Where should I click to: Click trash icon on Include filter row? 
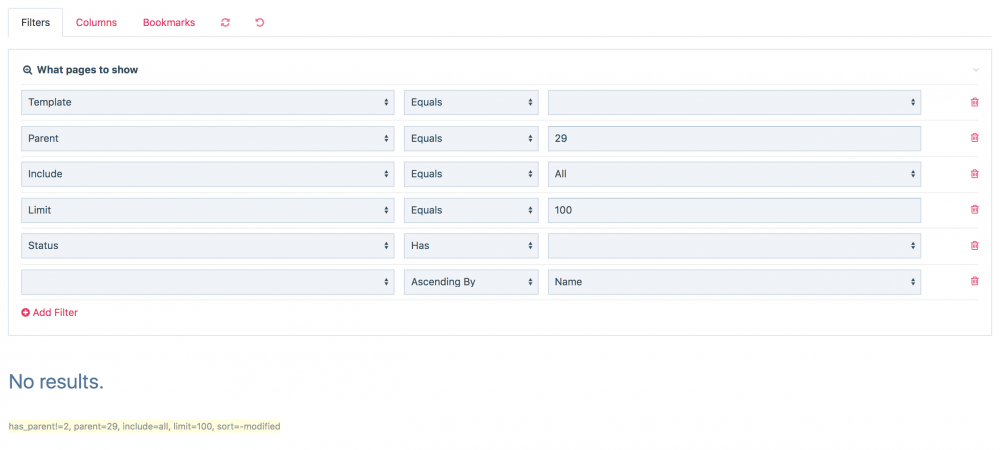(974, 174)
